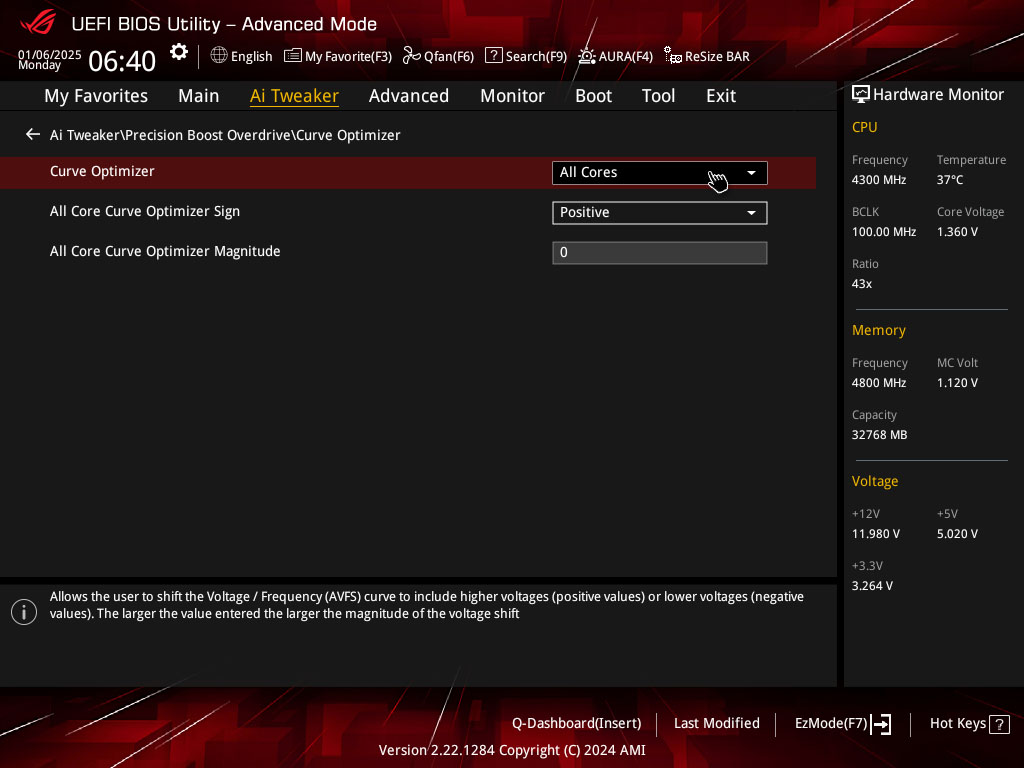Viewport: 1024px width, 768px height.
Task: Click the Curve Optimizer breadcrumb path
Action: pos(225,135)
